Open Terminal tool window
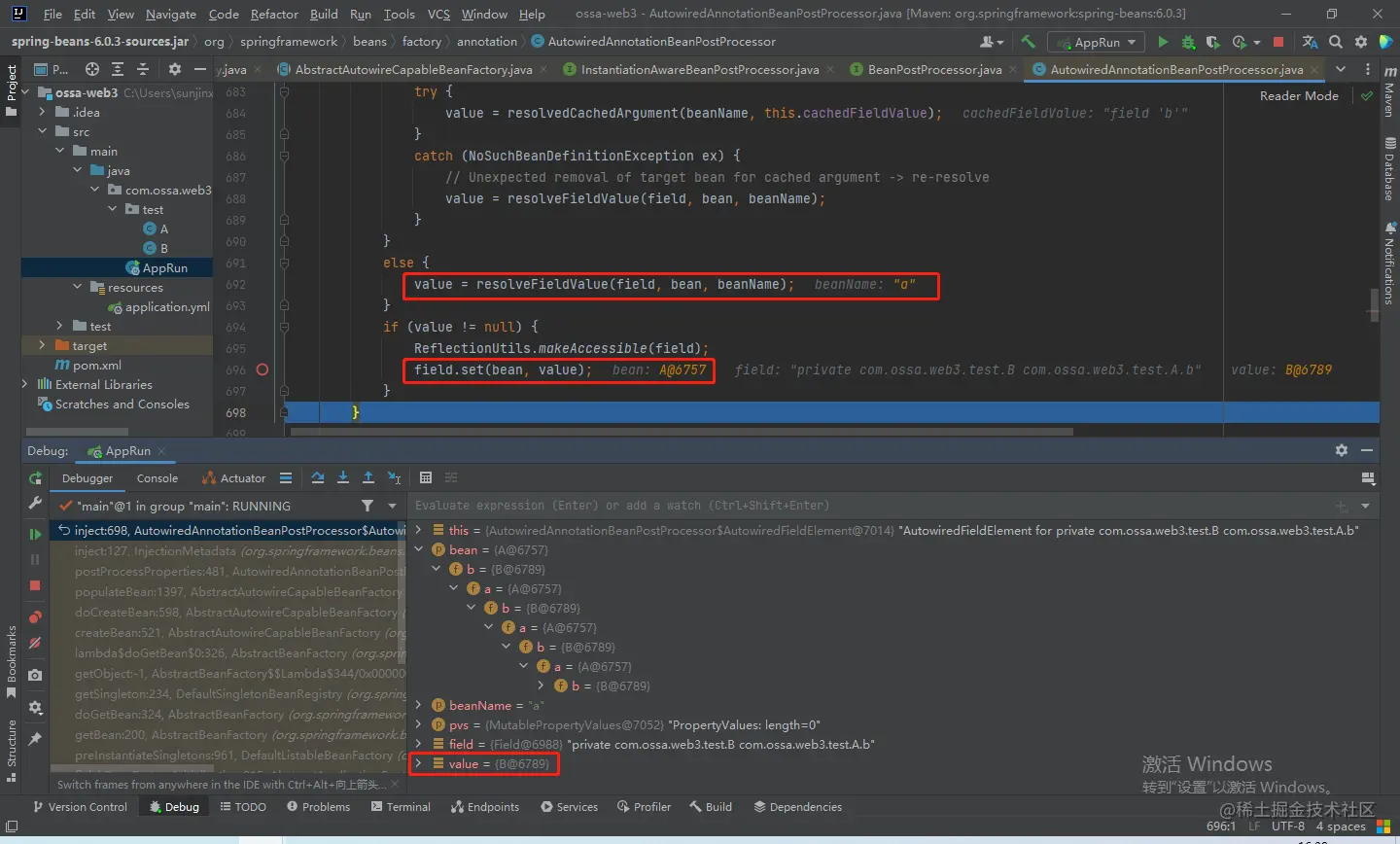This screenshot has width=1400, height=844. (x=401, y=807)
